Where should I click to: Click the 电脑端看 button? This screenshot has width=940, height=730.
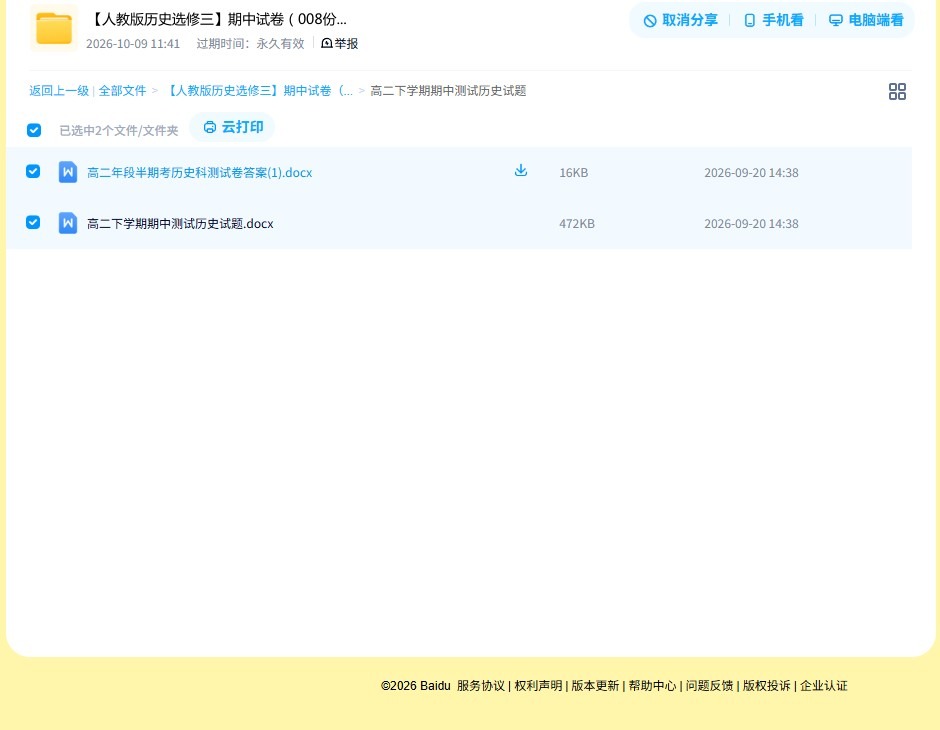(866, 20)
